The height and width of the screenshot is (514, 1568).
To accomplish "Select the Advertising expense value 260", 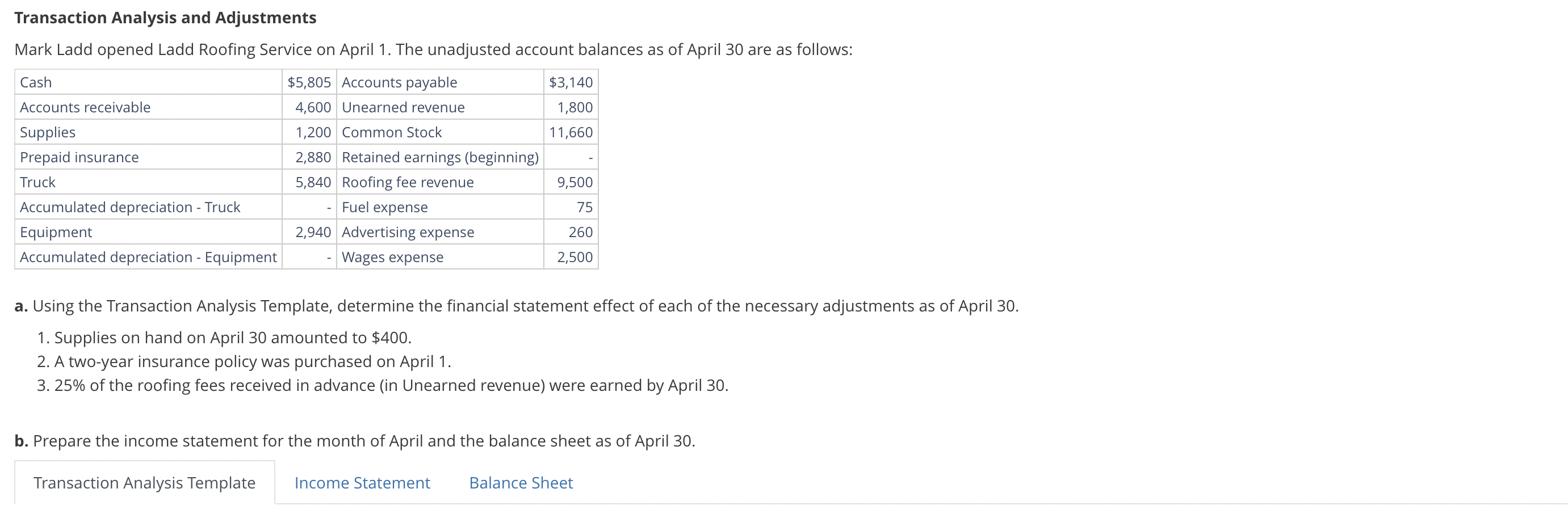I will [582, 232].
